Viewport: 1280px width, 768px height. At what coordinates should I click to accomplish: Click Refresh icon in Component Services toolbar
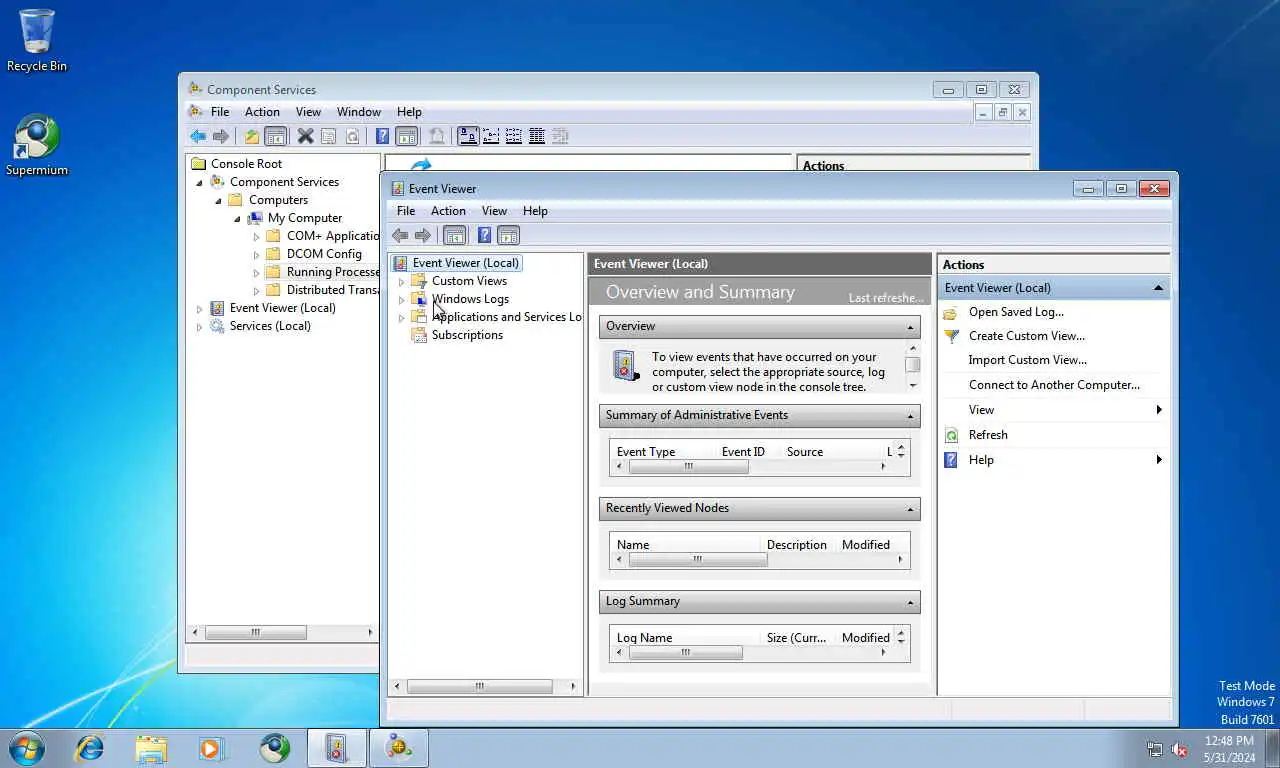click(x=352, y=136)
